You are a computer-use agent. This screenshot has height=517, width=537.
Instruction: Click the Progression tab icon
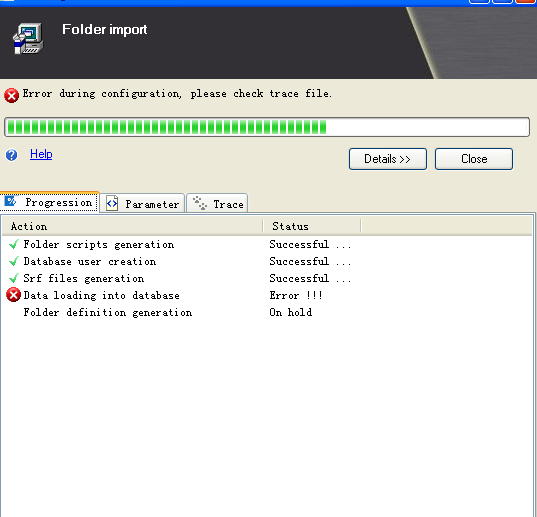click(x=11, y=201)
